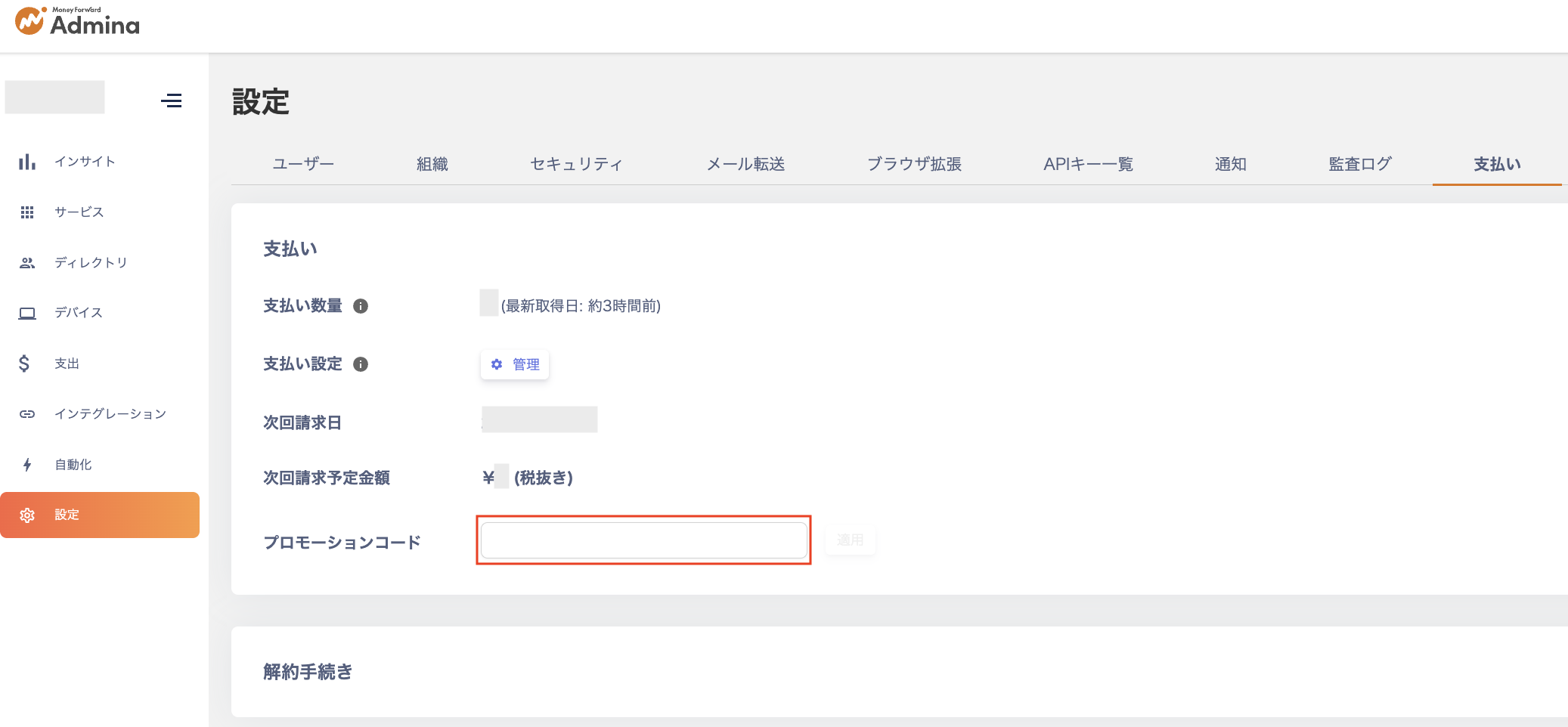Show info tooltip for 支払い数量

[x=361, y=306]
